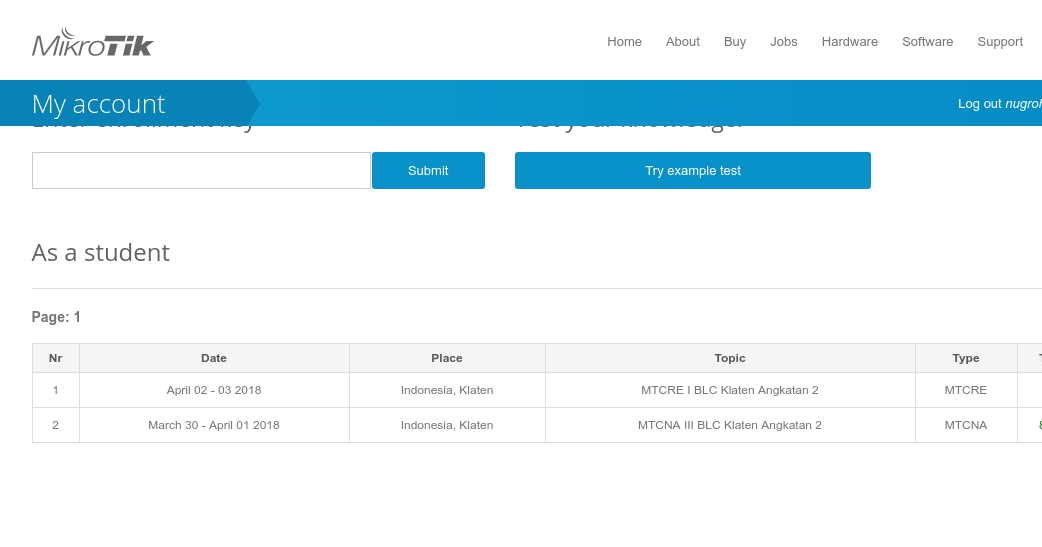Select the 'March 30 - April 01 2018' cell
1042x547 pixels.
click(214, 425)
